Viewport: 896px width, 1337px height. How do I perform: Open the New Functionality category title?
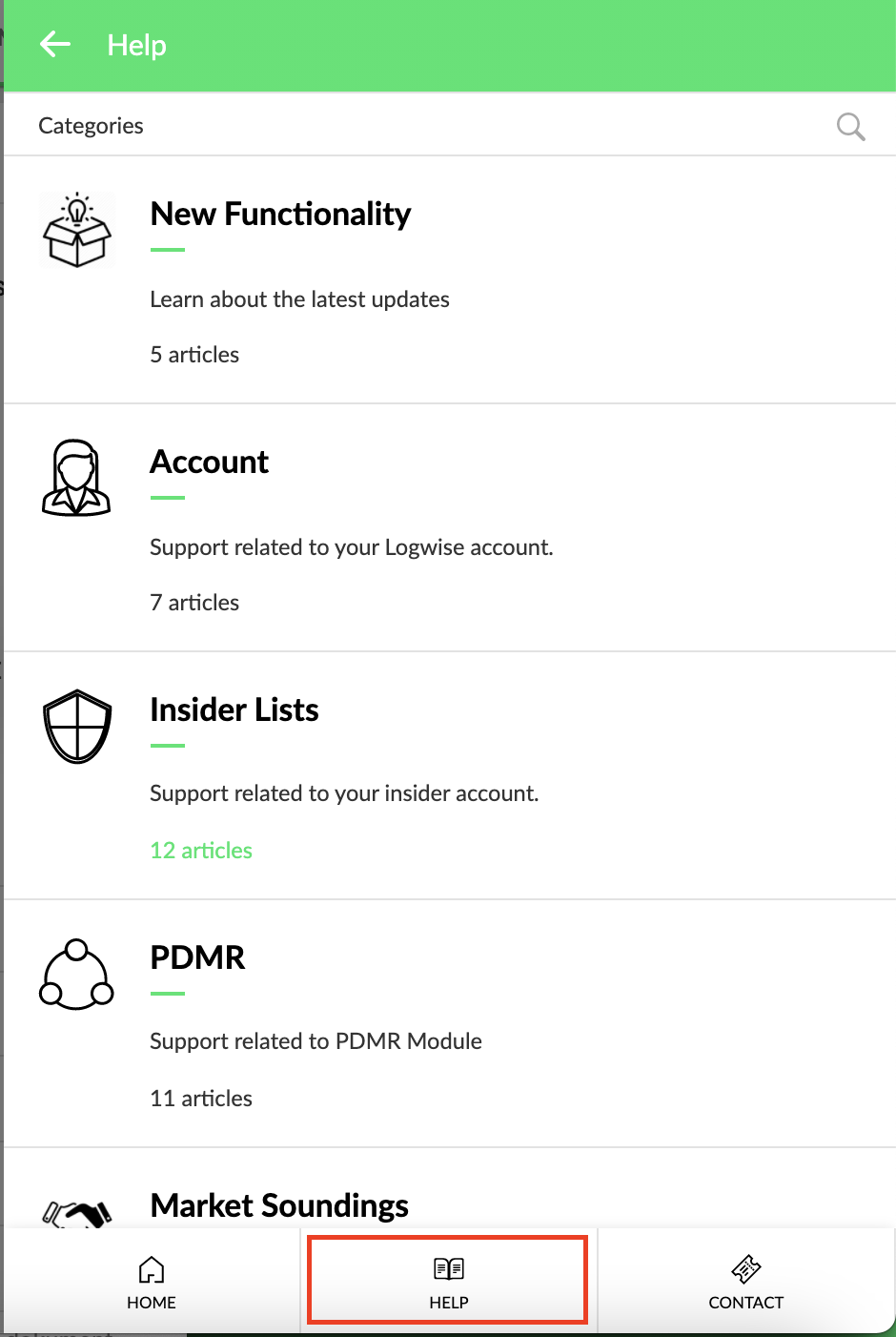[280, 214]
